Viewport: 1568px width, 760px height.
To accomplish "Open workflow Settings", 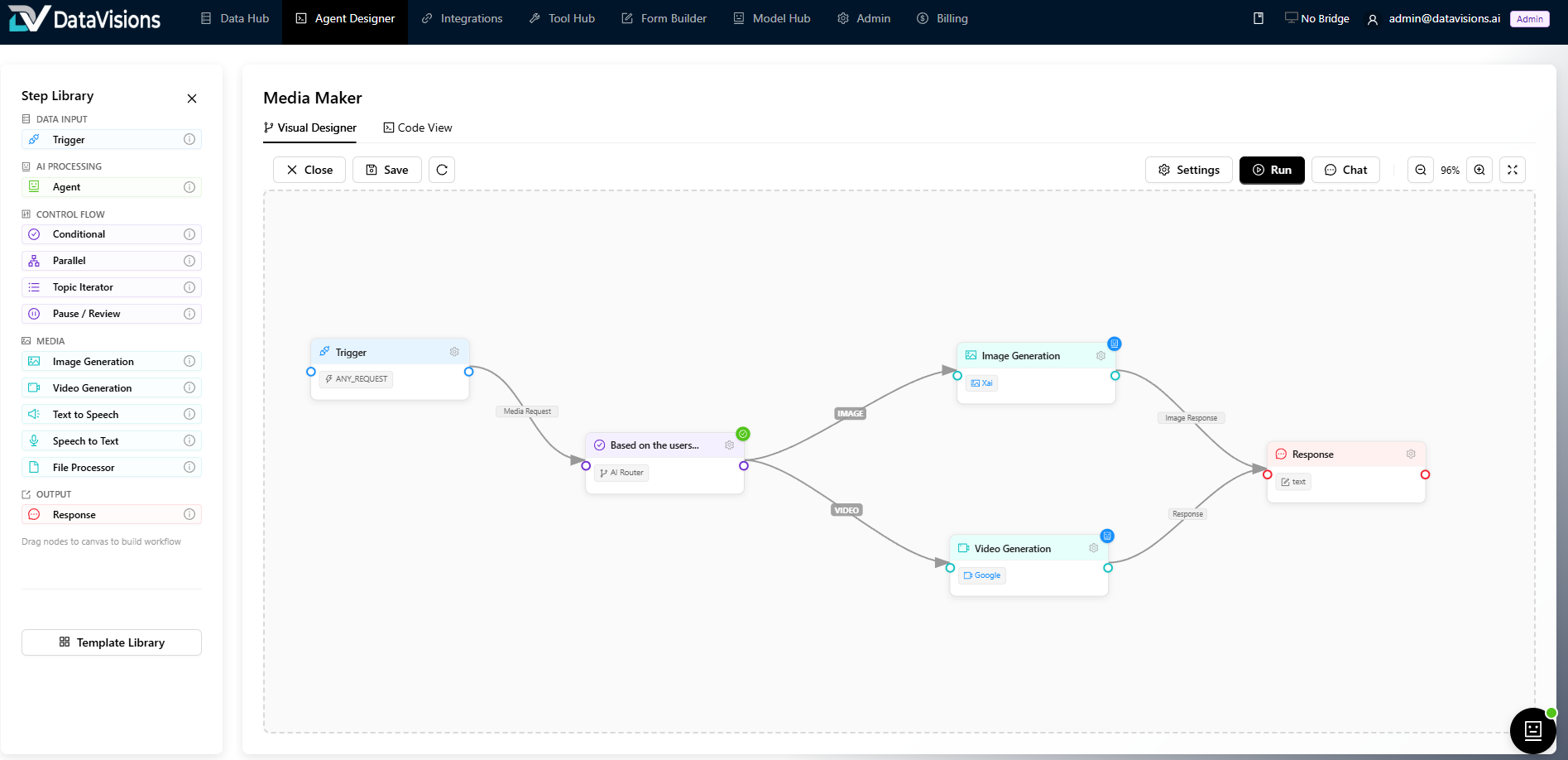I will 1189,170.
